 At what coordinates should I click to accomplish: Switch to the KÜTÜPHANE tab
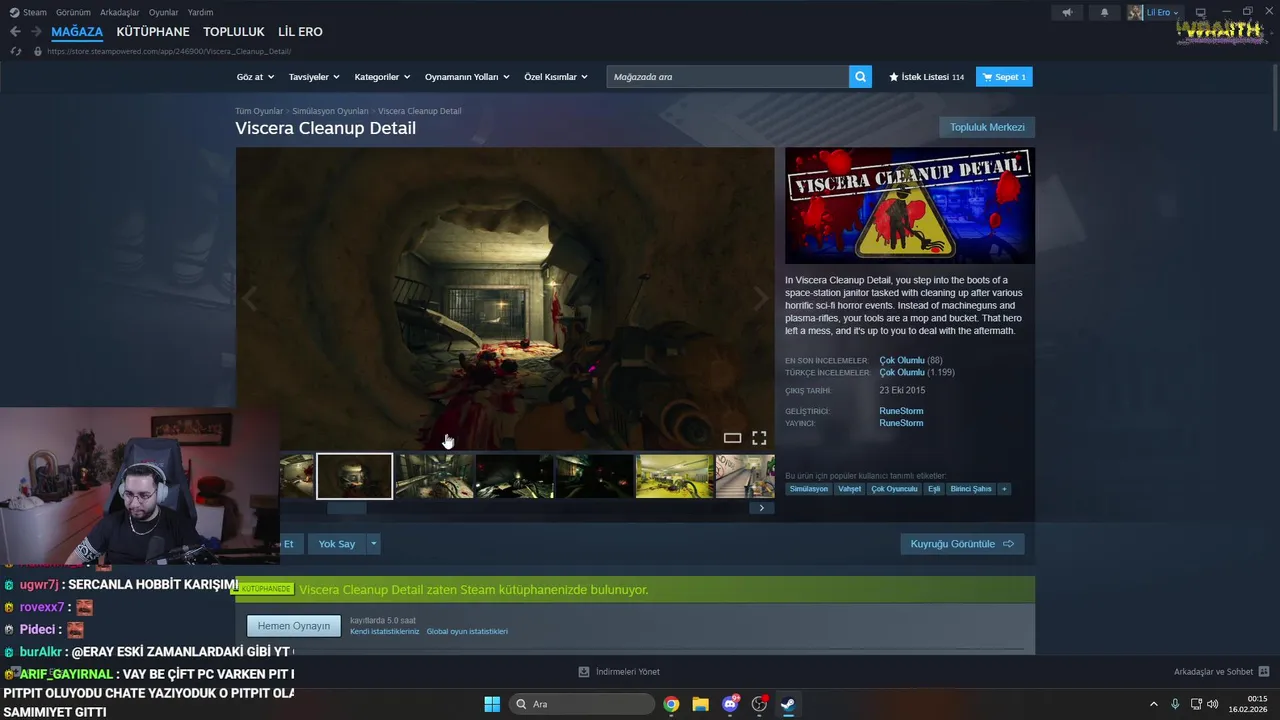153,32
